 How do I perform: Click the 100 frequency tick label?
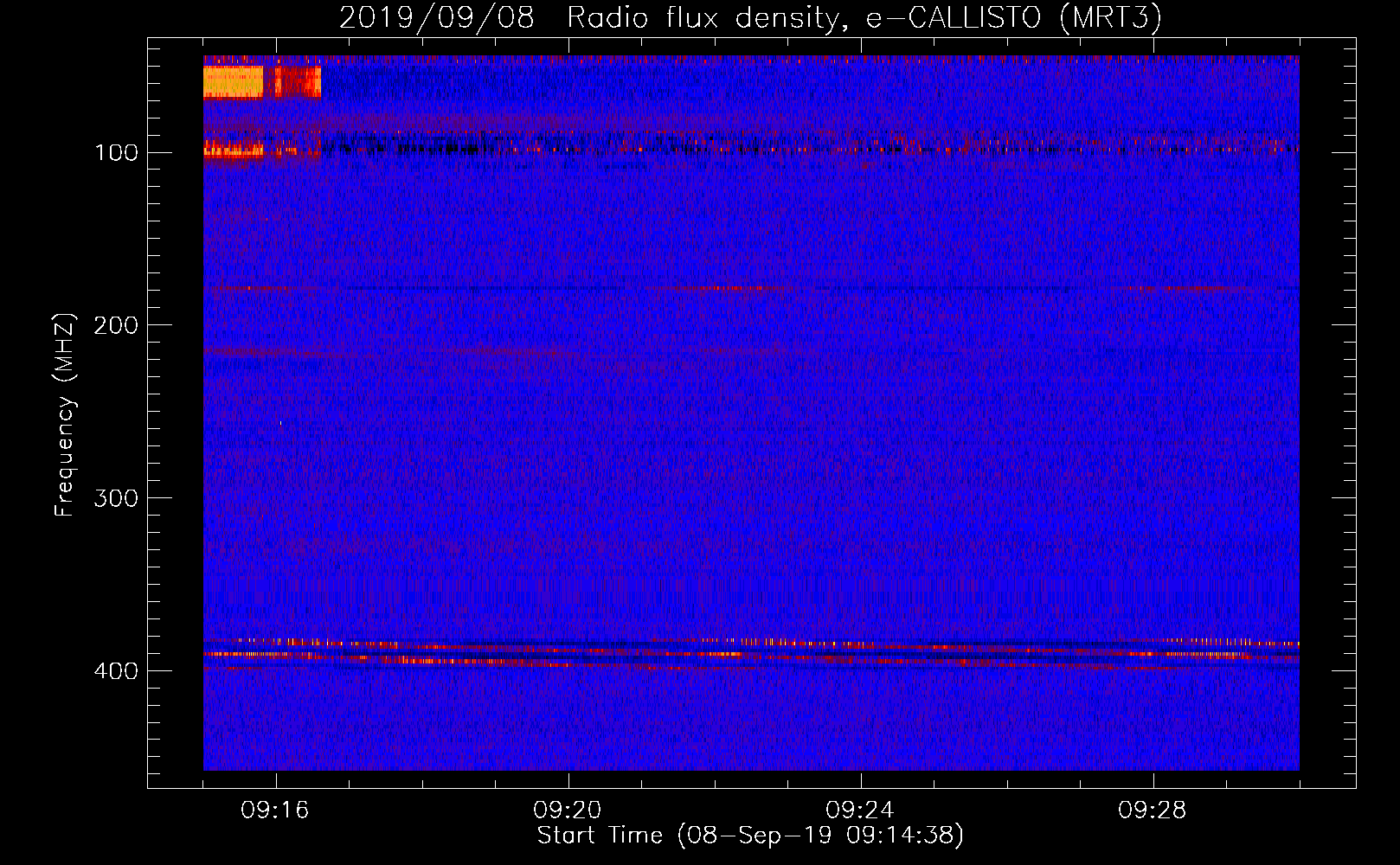[117, 153]
